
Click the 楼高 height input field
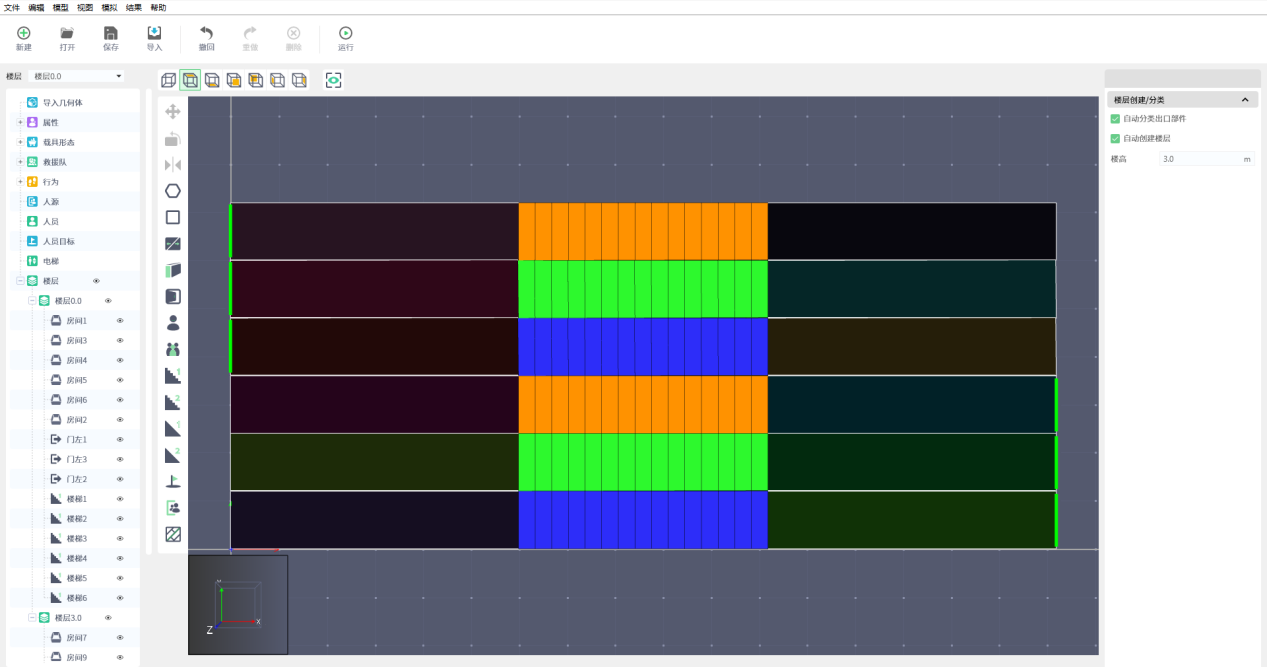[1198, 159]
